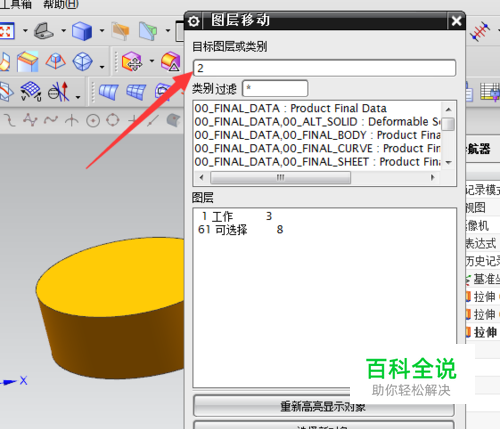Click the category list vertical scrollbar thumb
Viewport: 500px width, 429px height.
[448, 124]
